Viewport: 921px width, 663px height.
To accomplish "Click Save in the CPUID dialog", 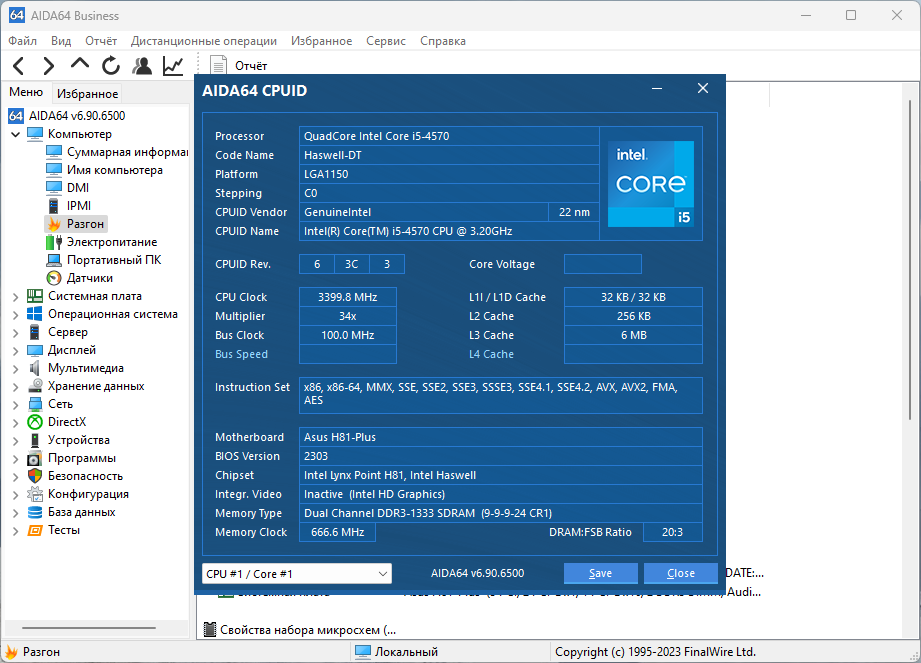I will tap(600, 573).
